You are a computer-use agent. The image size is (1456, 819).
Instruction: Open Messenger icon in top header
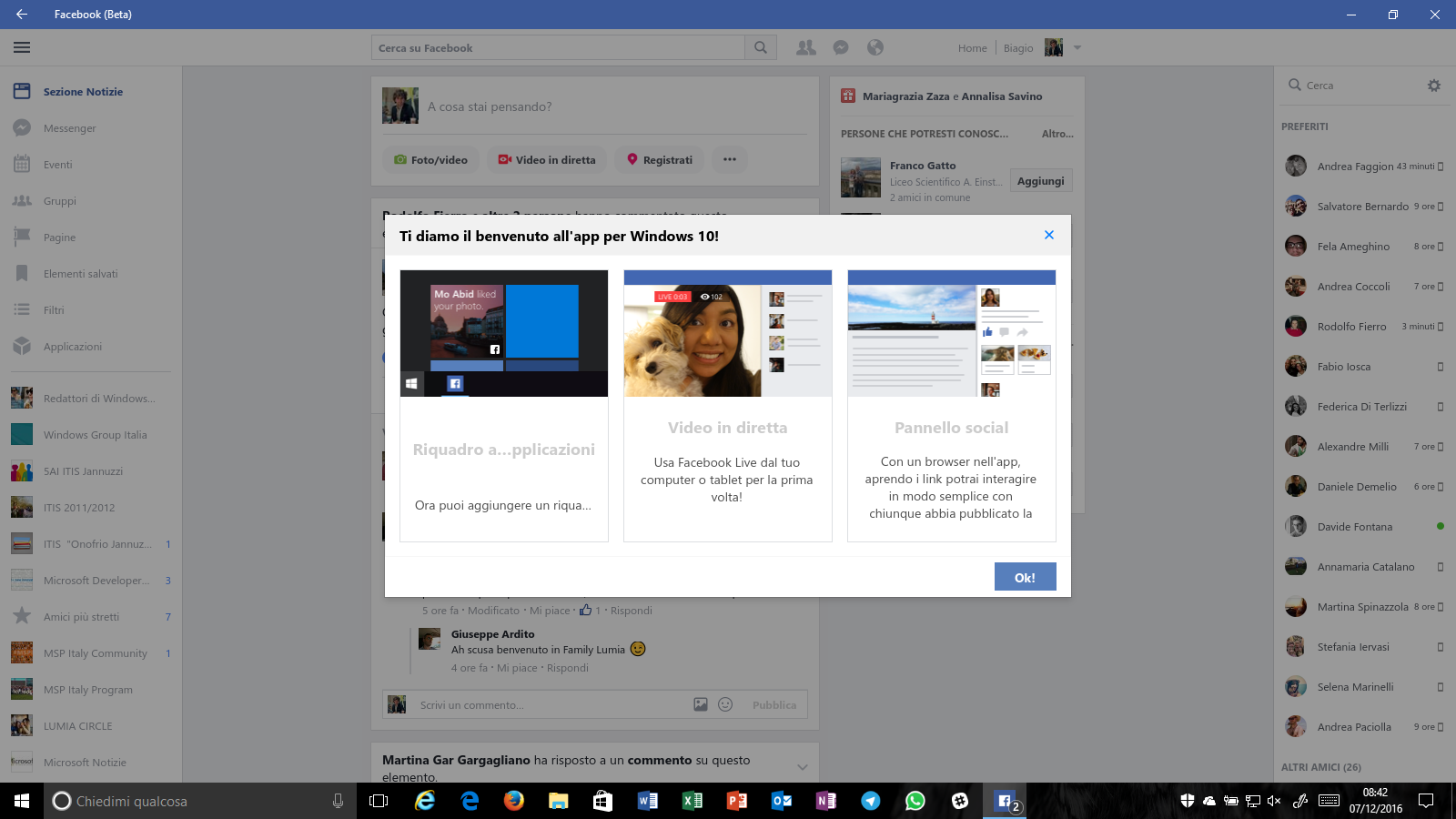pos(841,47)
